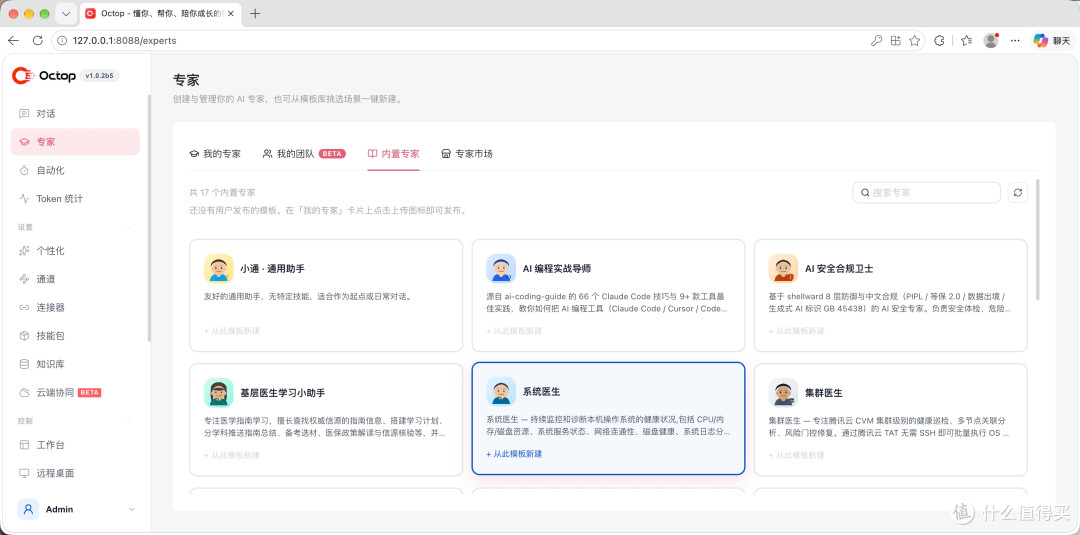Open 通道 in the sidebar
Image resolution: width=1080 pixels, height=535 pixels.
(x=75, y=279)
